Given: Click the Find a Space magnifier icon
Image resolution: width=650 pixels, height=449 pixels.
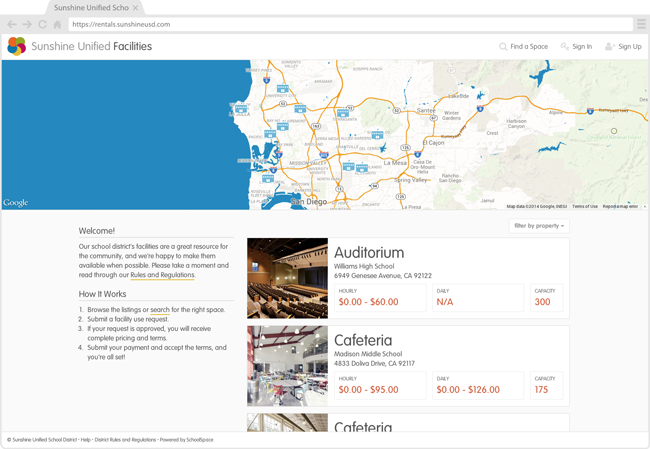Looking at the screenshot, I should 503,46.
